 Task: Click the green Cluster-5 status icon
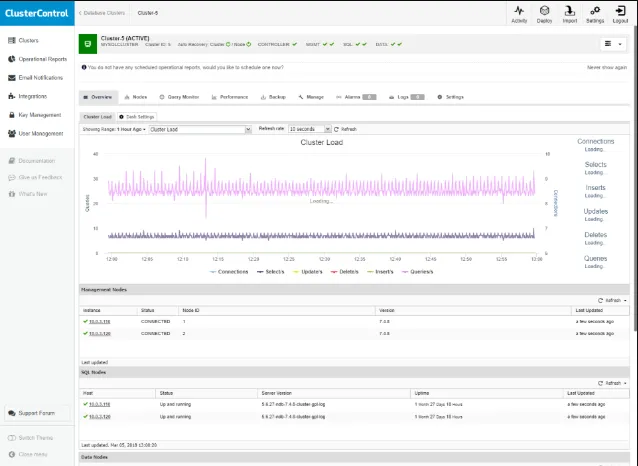click(x=87, y=44)
